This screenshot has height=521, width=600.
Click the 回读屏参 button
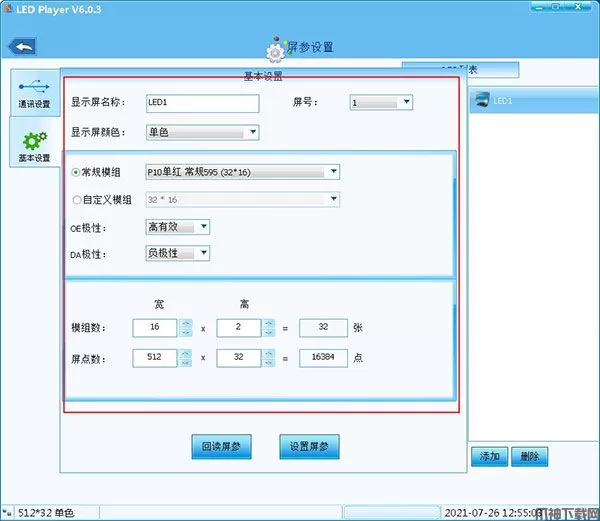[x=221, y=446]
